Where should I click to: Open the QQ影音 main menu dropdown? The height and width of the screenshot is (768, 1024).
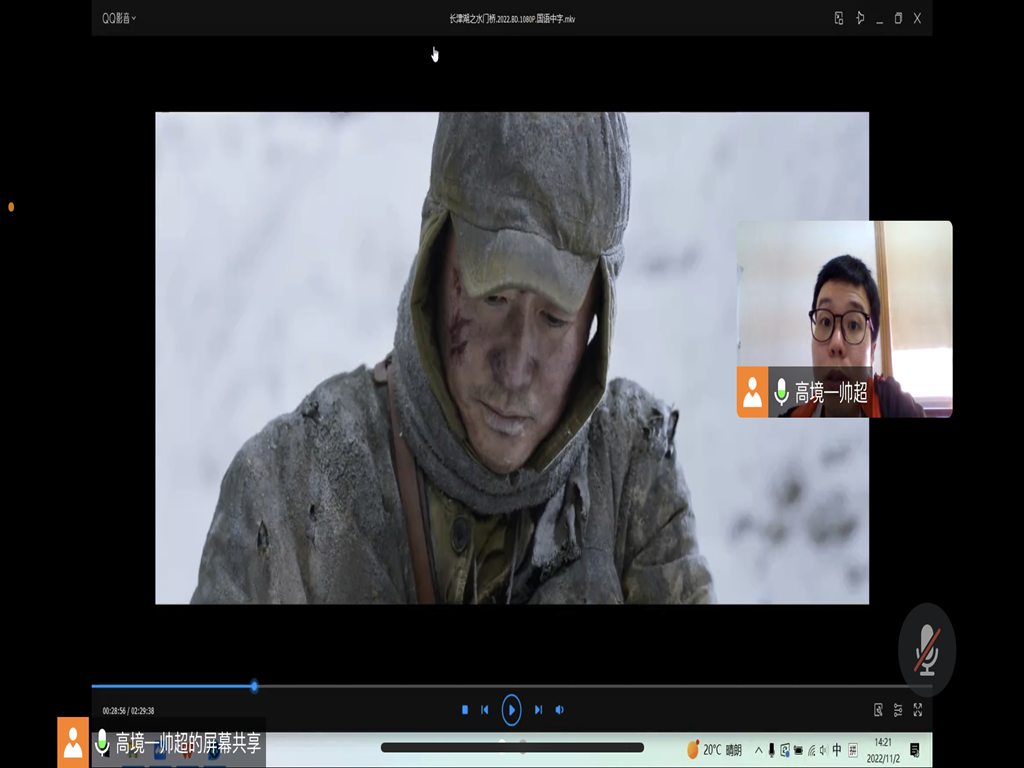(119, 18)
